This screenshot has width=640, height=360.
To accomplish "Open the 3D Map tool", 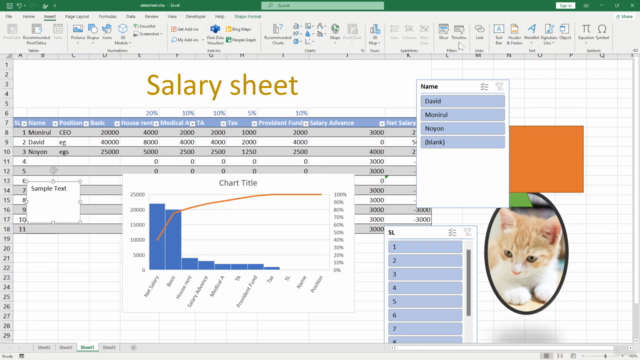I will pyautogui.click(x=374, y=34).
